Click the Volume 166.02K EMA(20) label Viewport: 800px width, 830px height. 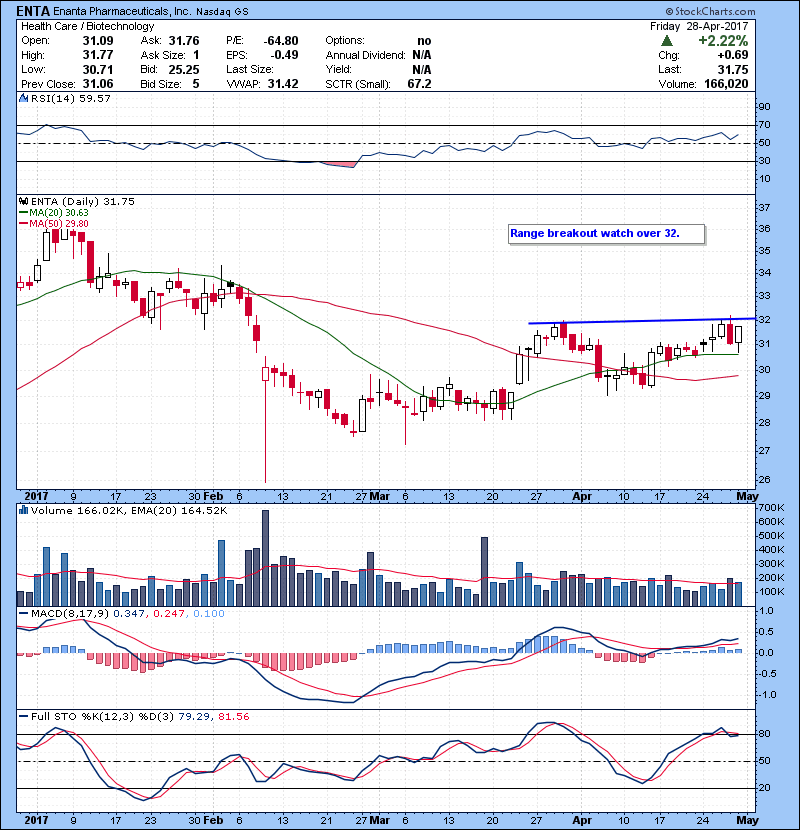(129, 510)
